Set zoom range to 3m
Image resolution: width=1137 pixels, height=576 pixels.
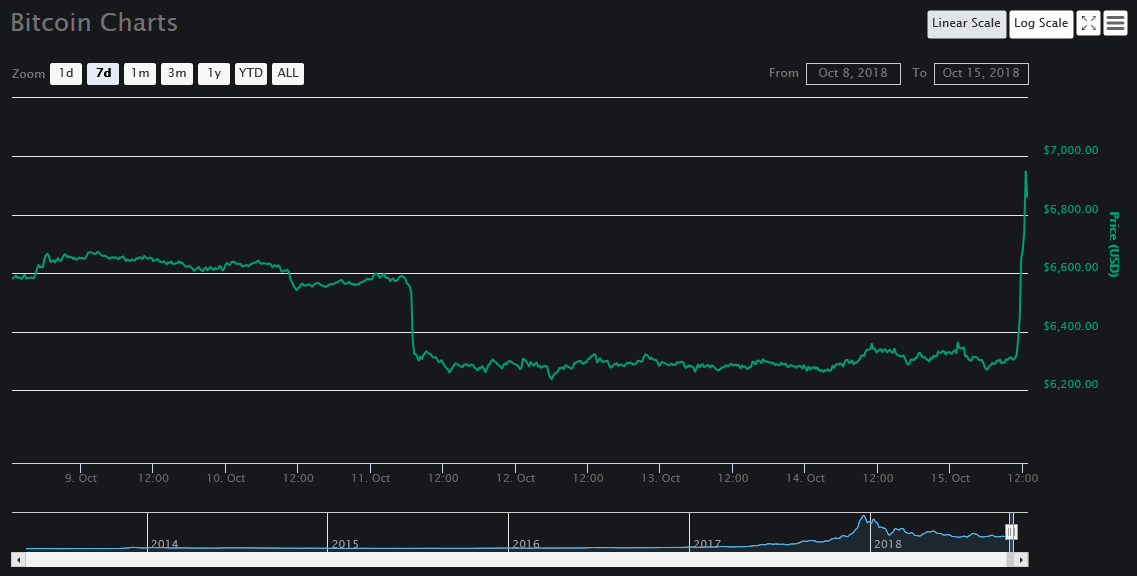pos(177,73)
